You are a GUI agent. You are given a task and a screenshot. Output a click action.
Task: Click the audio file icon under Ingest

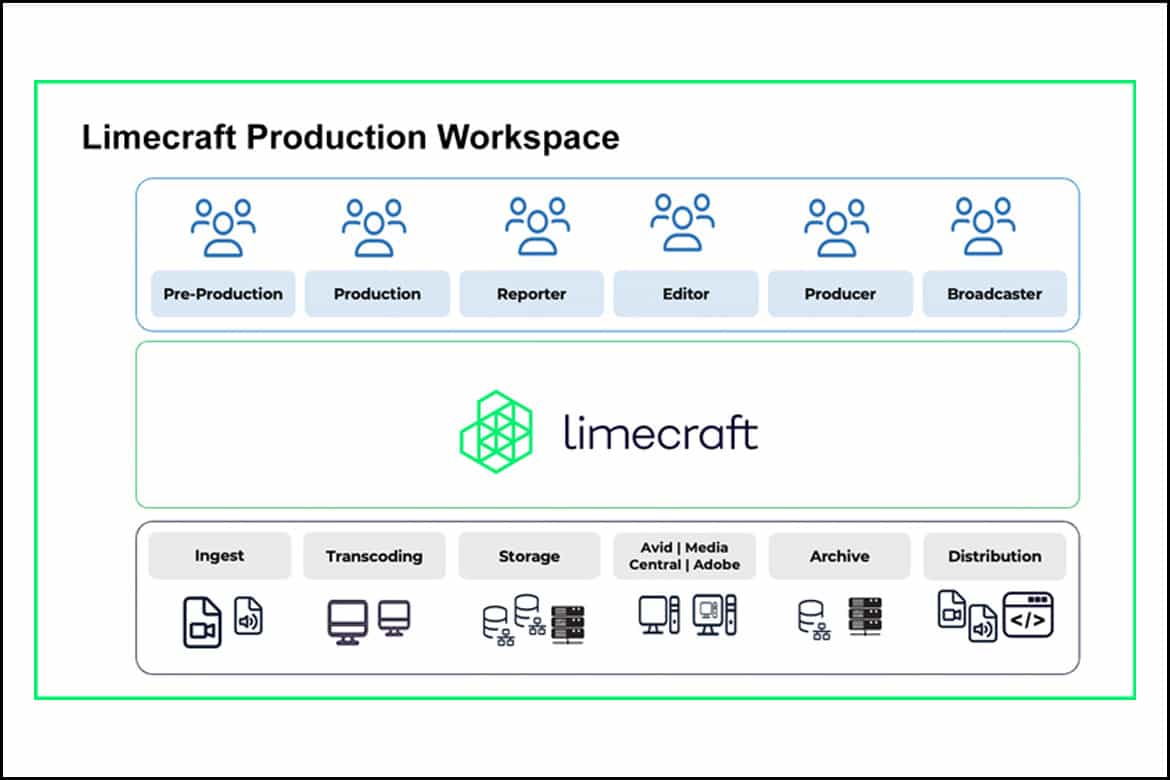248,615
